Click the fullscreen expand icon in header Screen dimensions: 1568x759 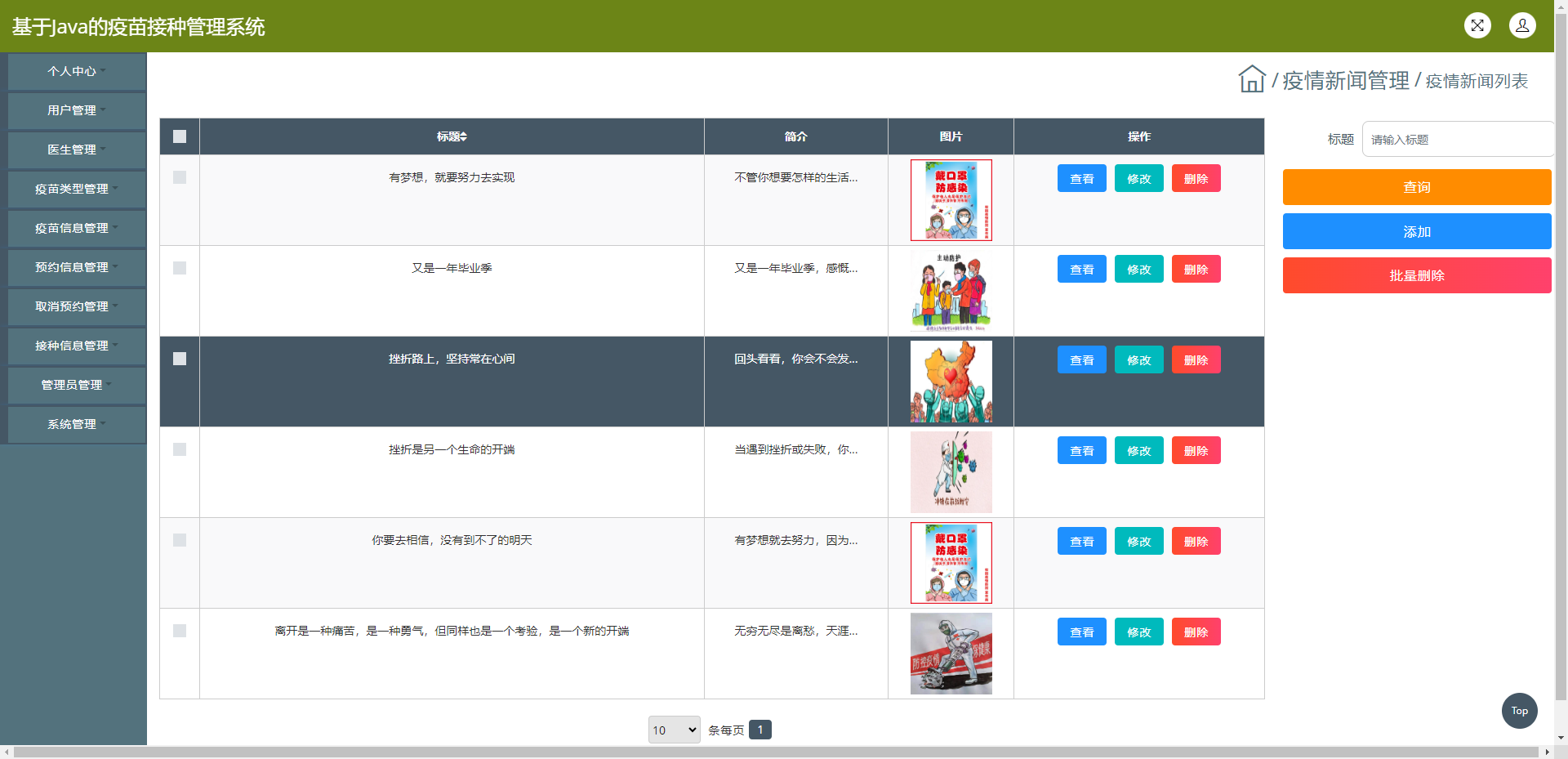1477,25
